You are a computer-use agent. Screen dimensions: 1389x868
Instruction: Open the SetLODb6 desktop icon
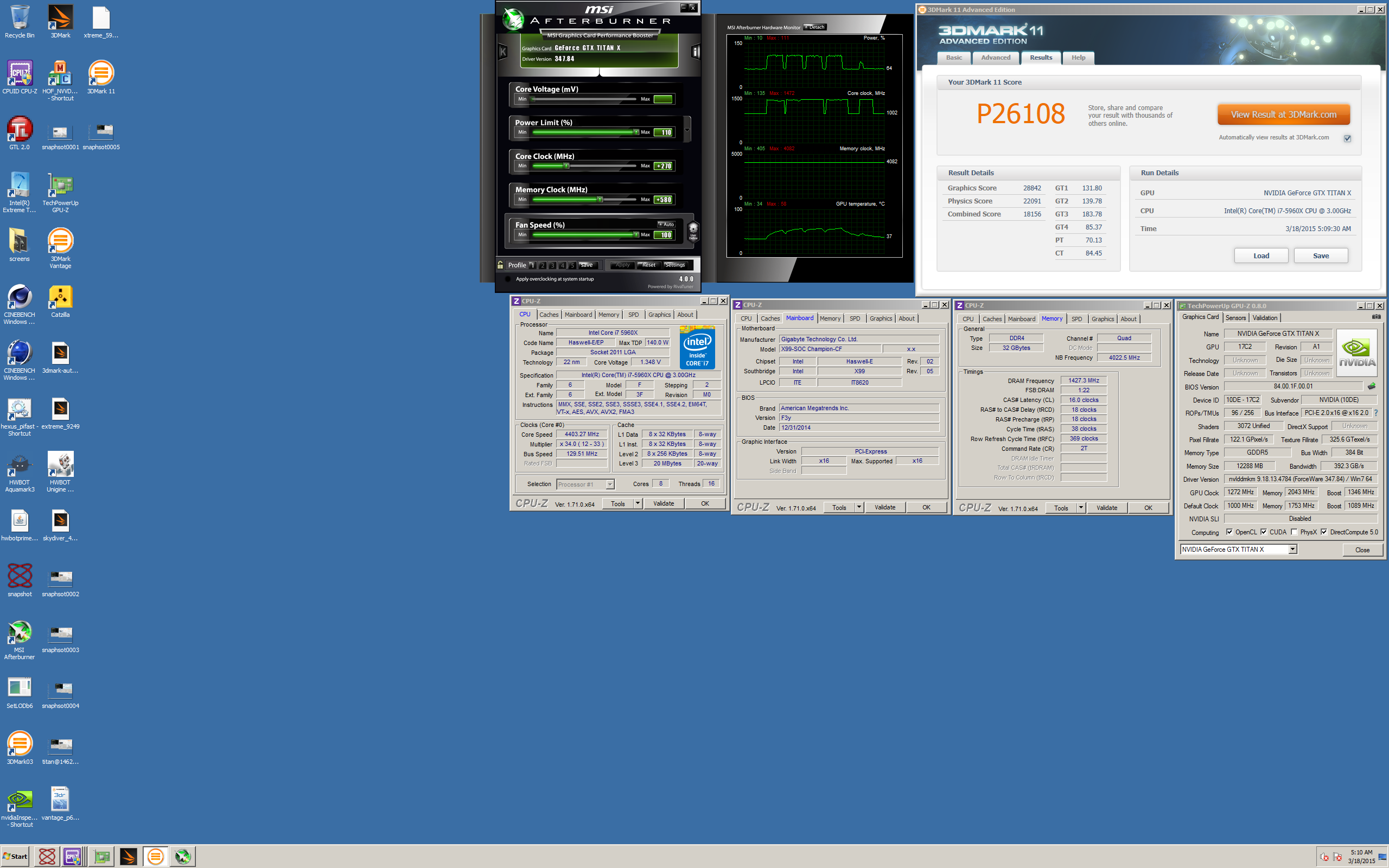20,692
